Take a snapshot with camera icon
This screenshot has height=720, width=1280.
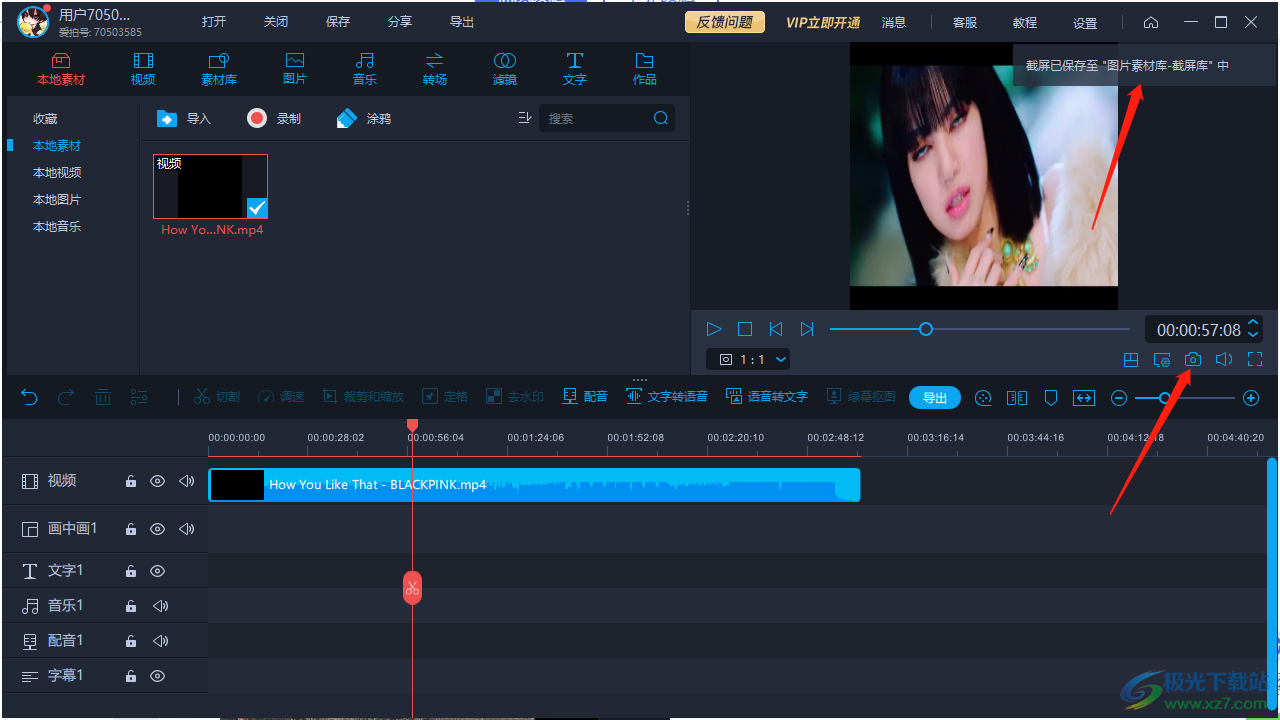1193,360
